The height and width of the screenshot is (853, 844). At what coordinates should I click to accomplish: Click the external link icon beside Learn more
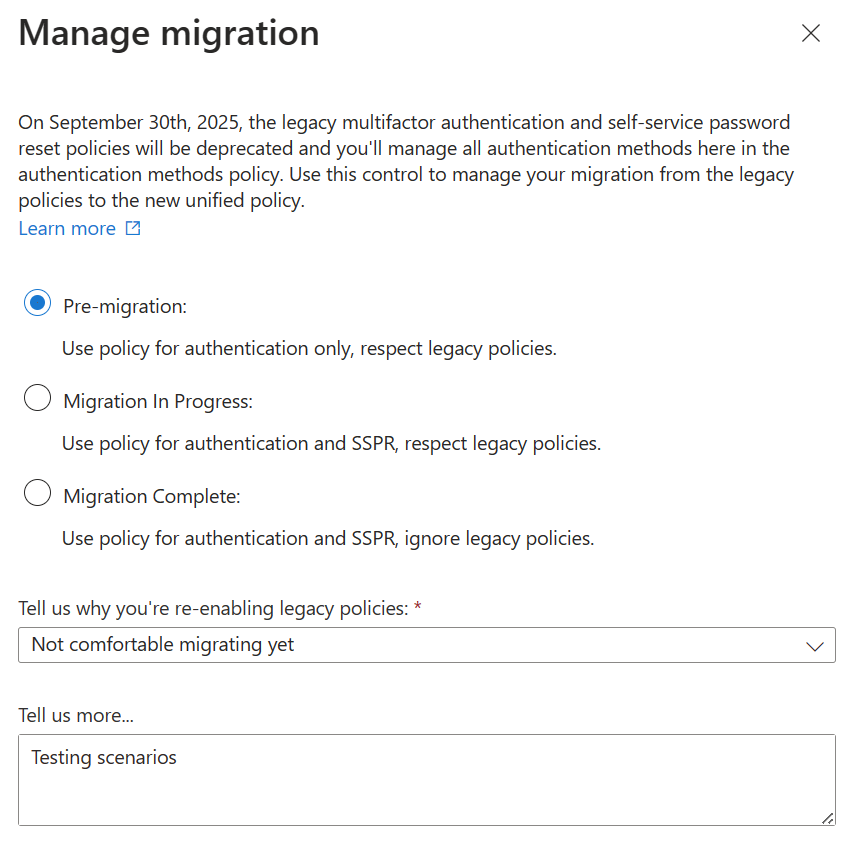coord(132,229)
